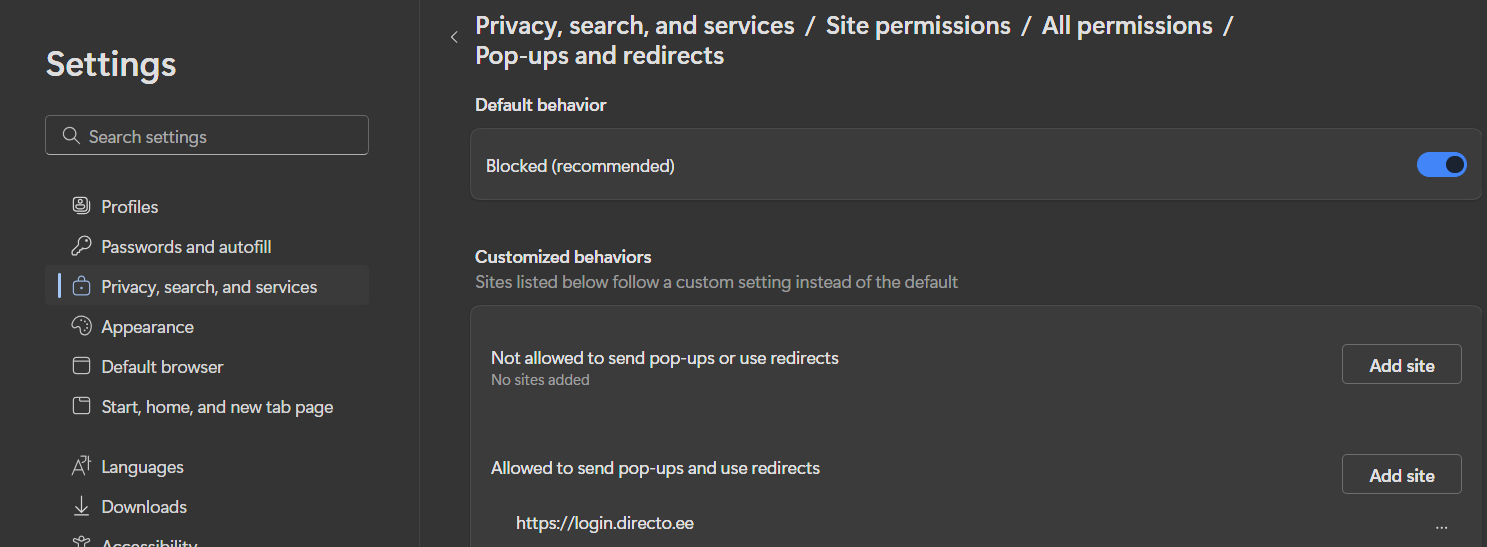Click the Start, home, new tab page icon

tap(81, 406)
